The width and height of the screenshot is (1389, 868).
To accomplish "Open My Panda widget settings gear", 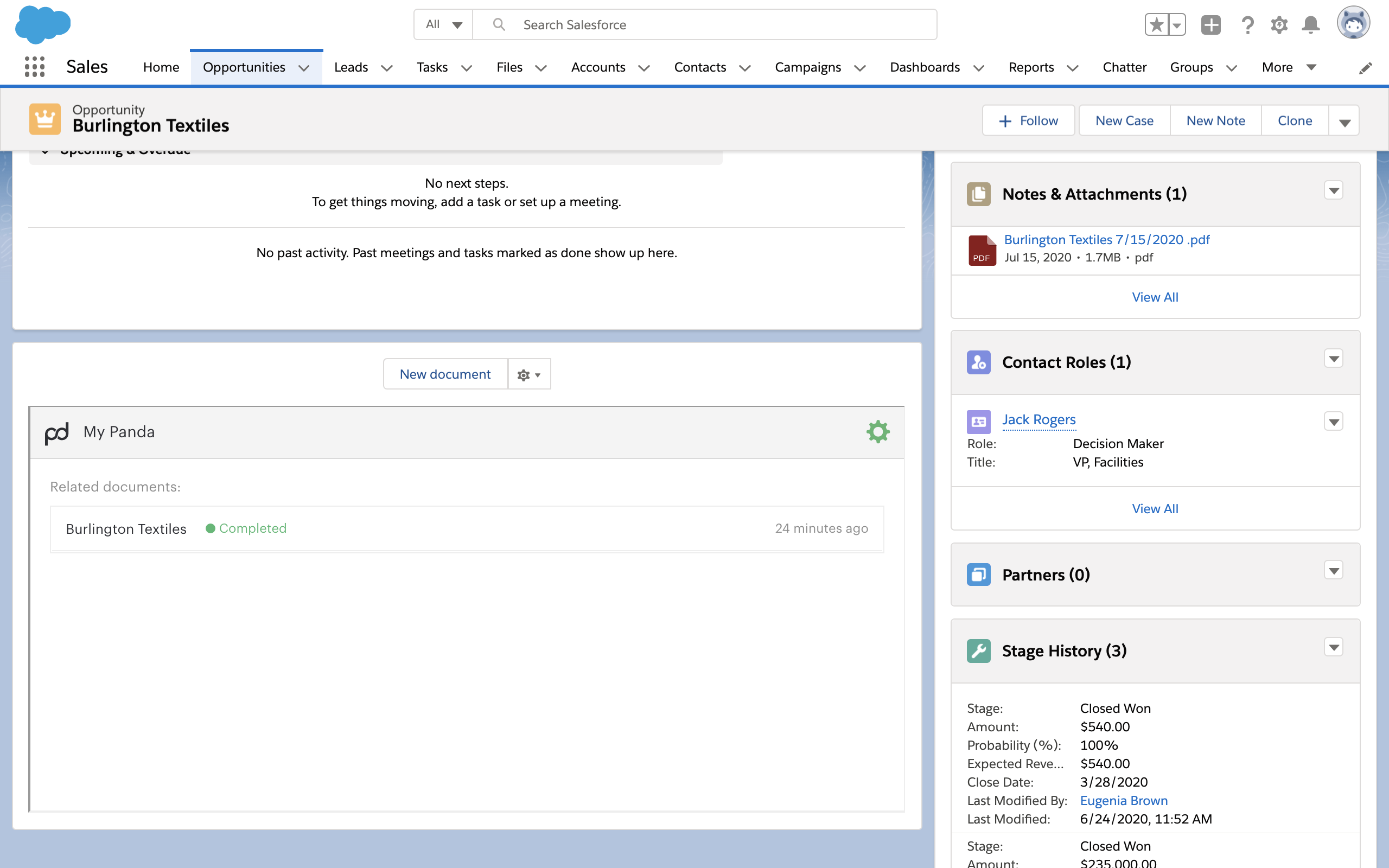I will (x=878, y=431).
